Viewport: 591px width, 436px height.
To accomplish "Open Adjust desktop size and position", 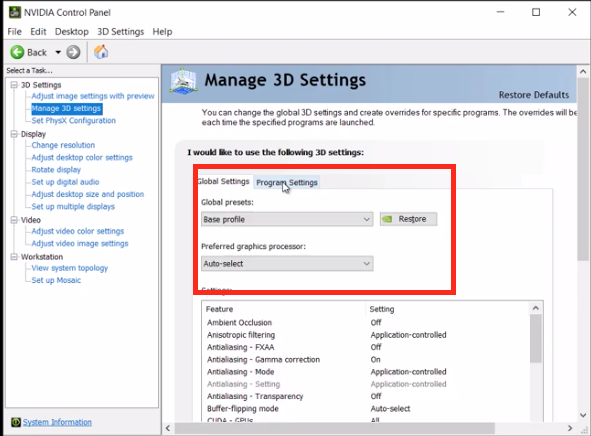I will [88, 194].
